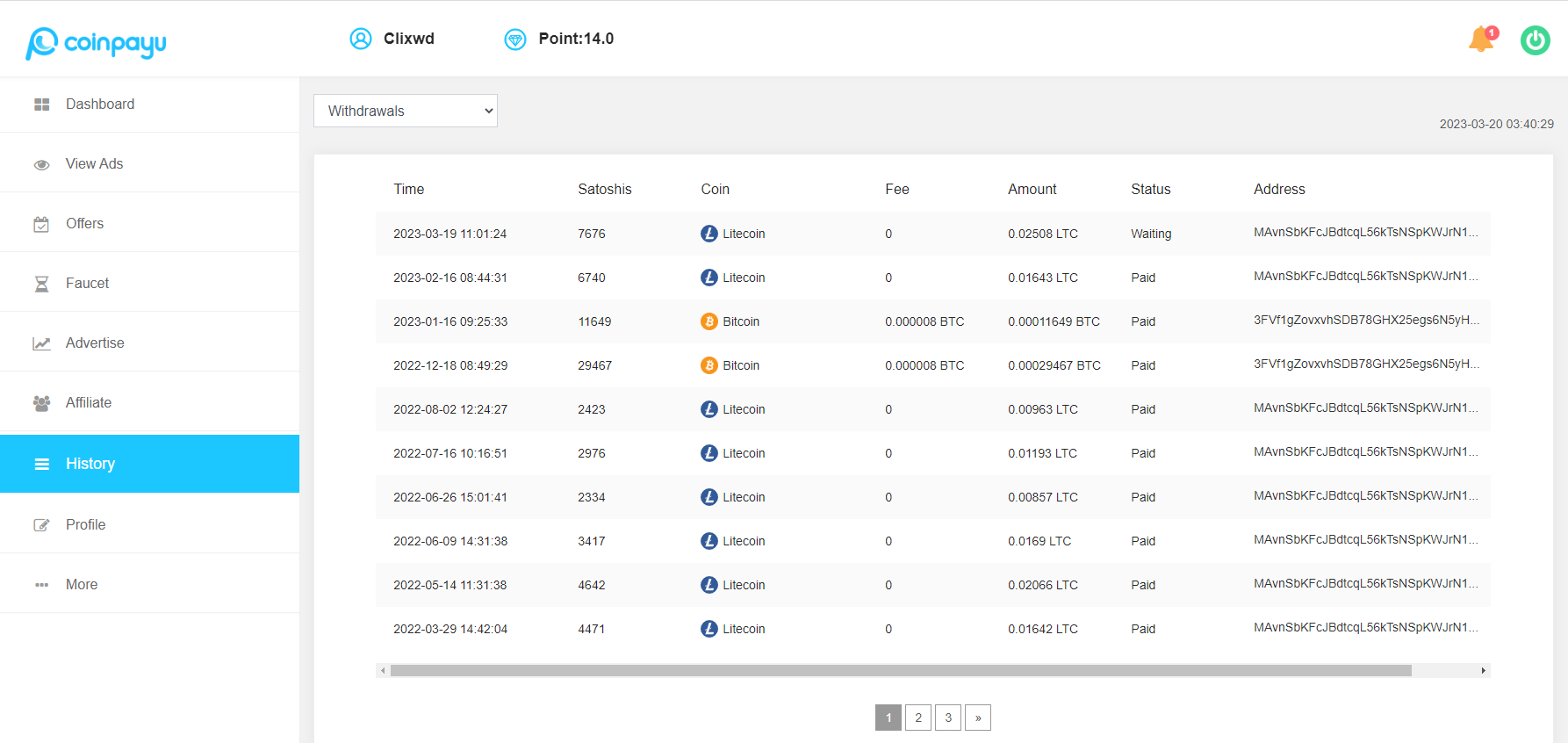1568x743 pixels.
Task: Open the Withdrawals history type dropdown
Action: [x=406, y=111]
